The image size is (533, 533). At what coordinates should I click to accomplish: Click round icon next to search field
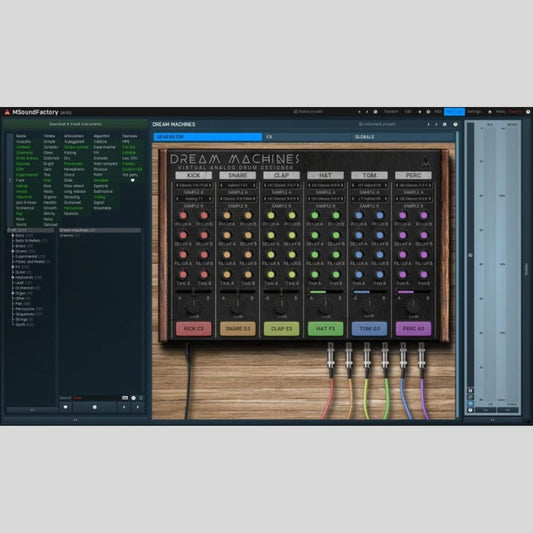134,398
